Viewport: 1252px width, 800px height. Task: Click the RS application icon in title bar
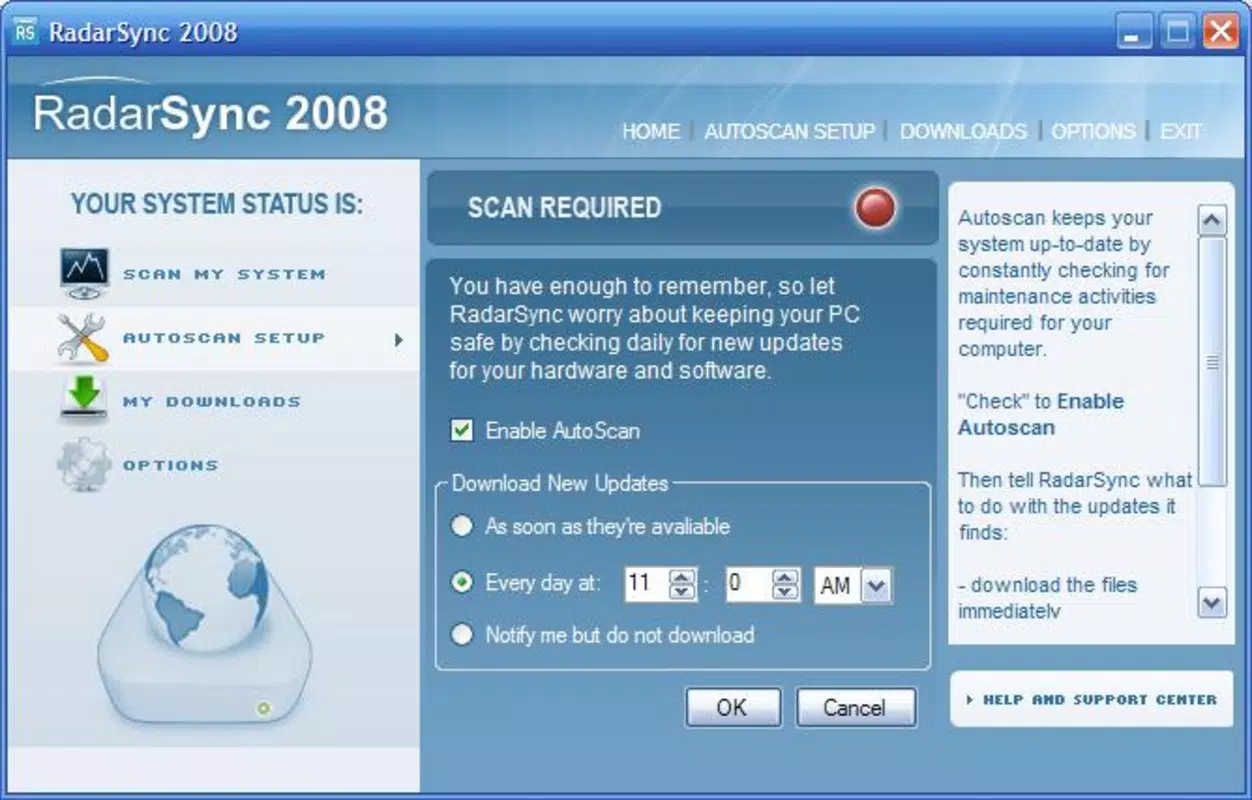[x=26, y=31]
